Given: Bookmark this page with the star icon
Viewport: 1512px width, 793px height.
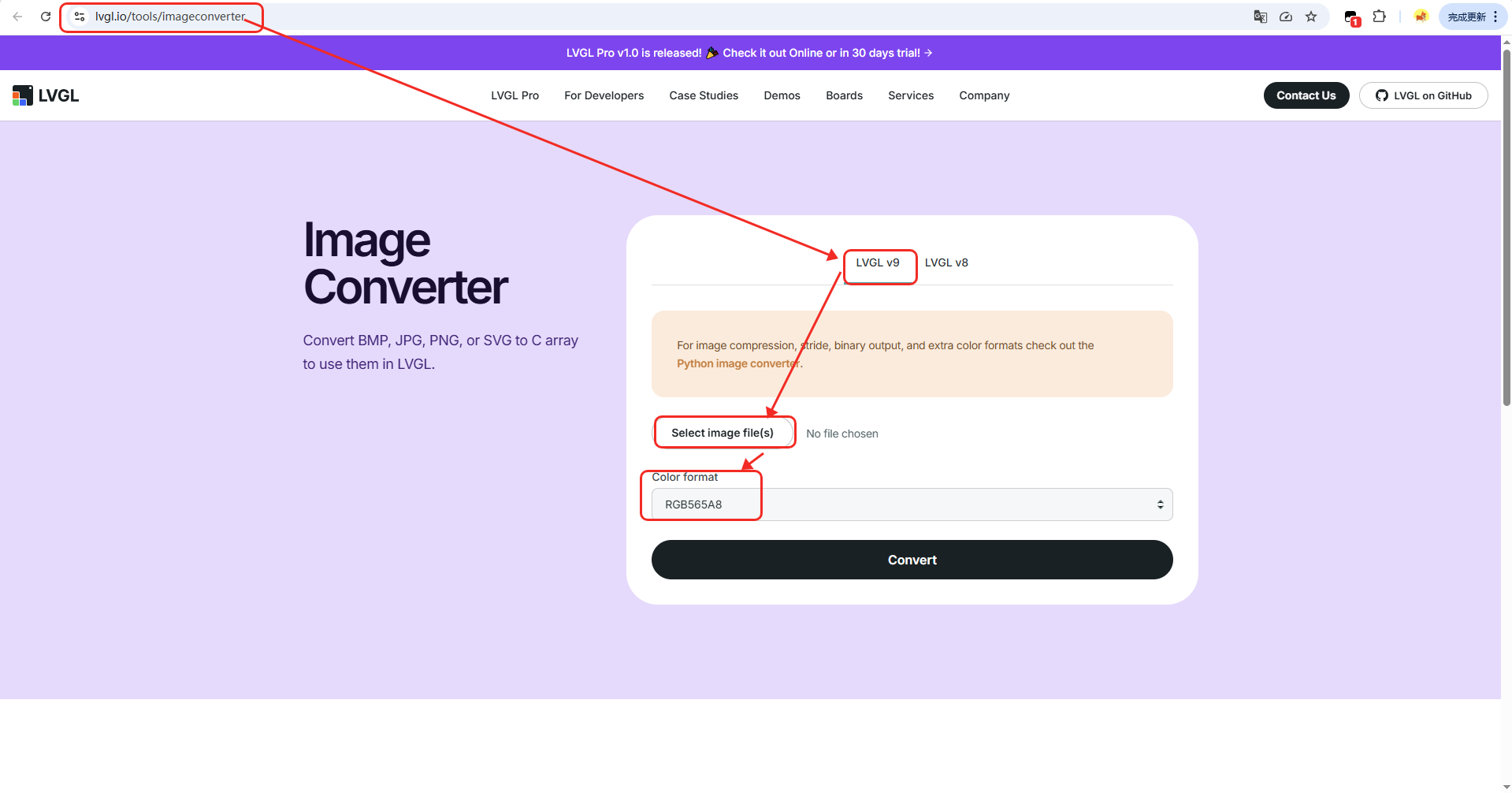Looking at the screenshot, I should (1311, 17).
